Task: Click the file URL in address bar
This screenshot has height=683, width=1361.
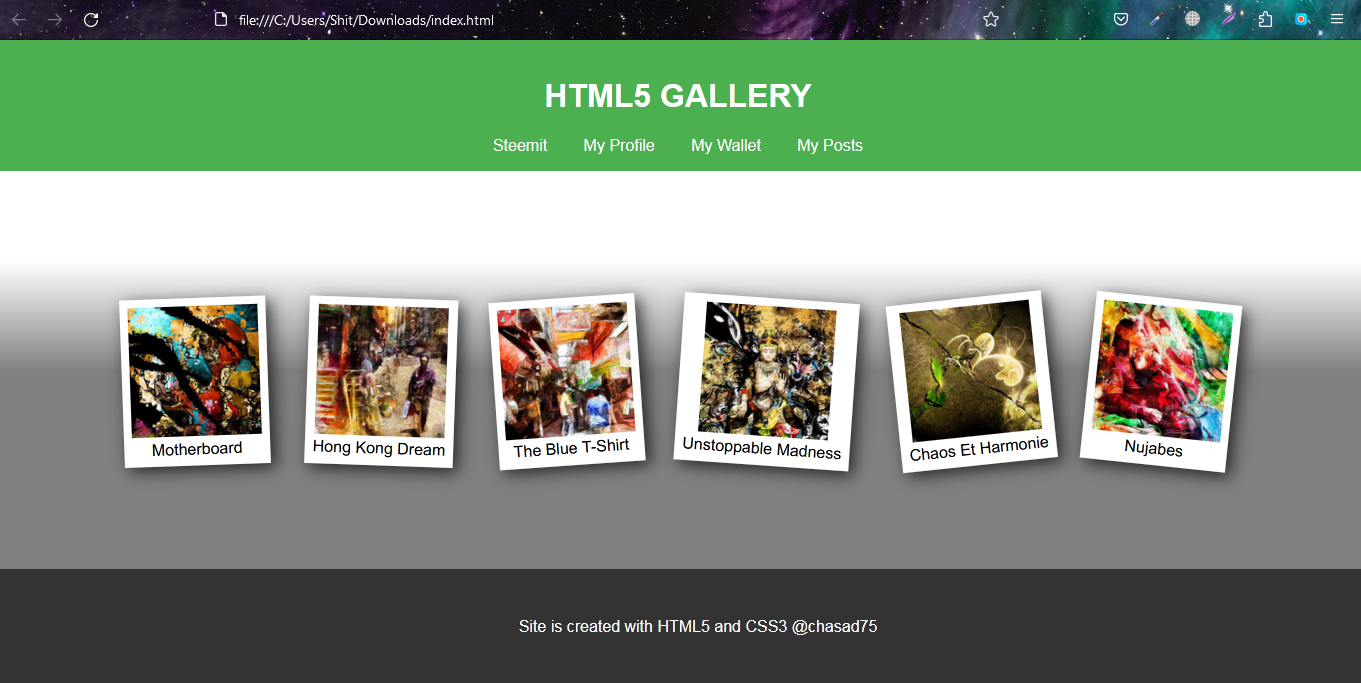Action: [366, 20]
